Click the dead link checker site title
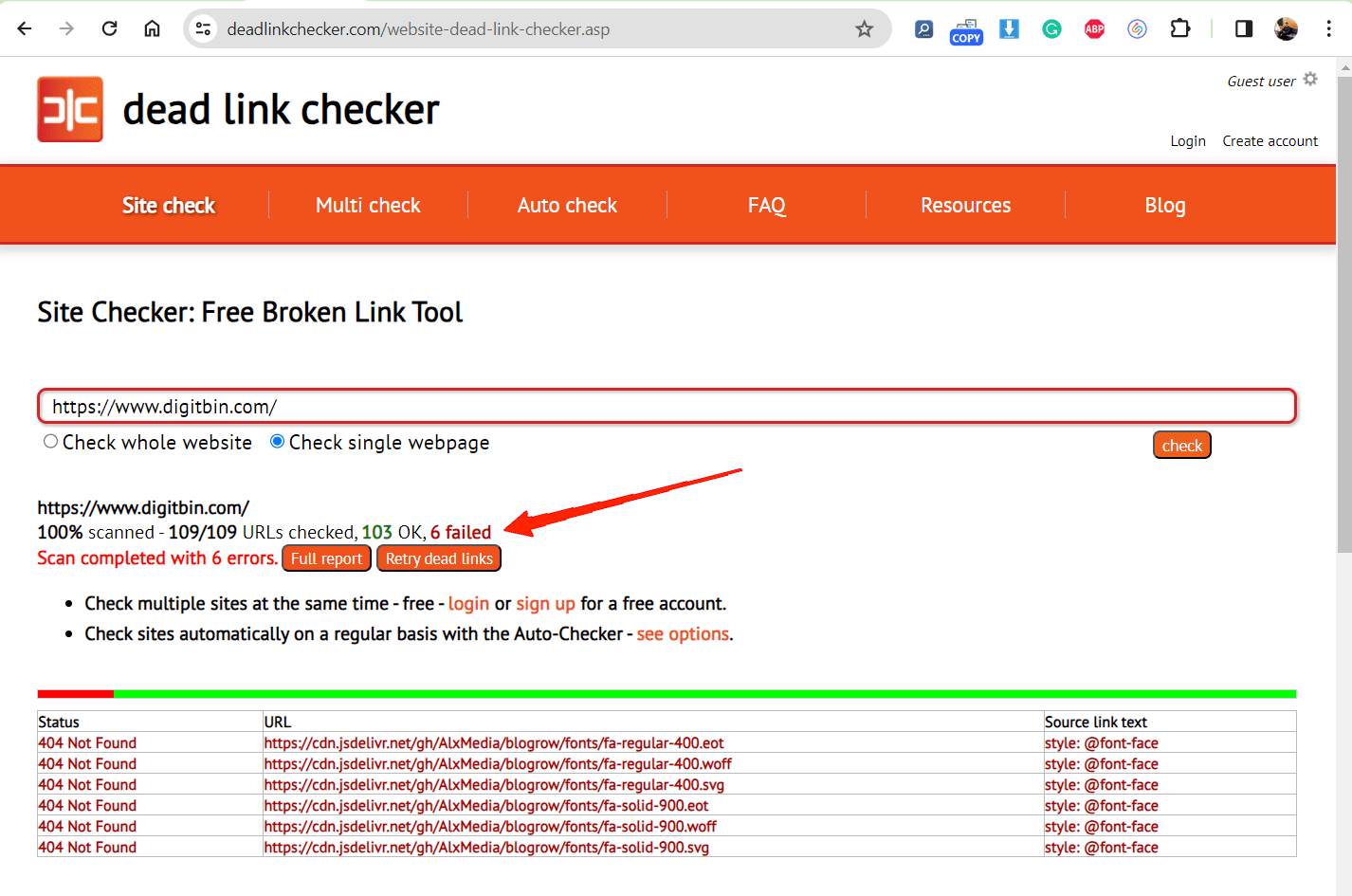This screenshot has width=1352, height=896. [282, 110]
